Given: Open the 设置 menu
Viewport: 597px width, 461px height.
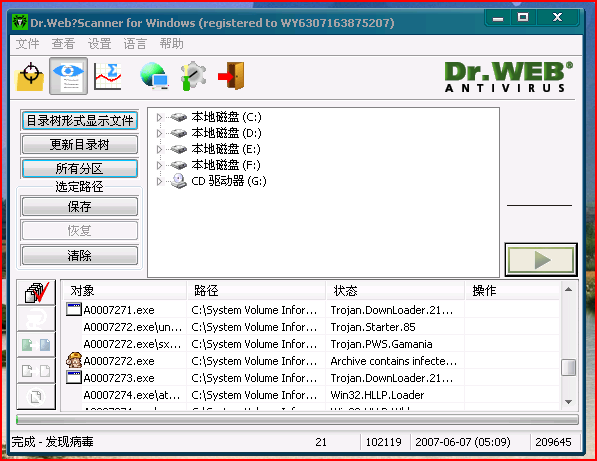Looking at the screenshot, I should (99, 44).
